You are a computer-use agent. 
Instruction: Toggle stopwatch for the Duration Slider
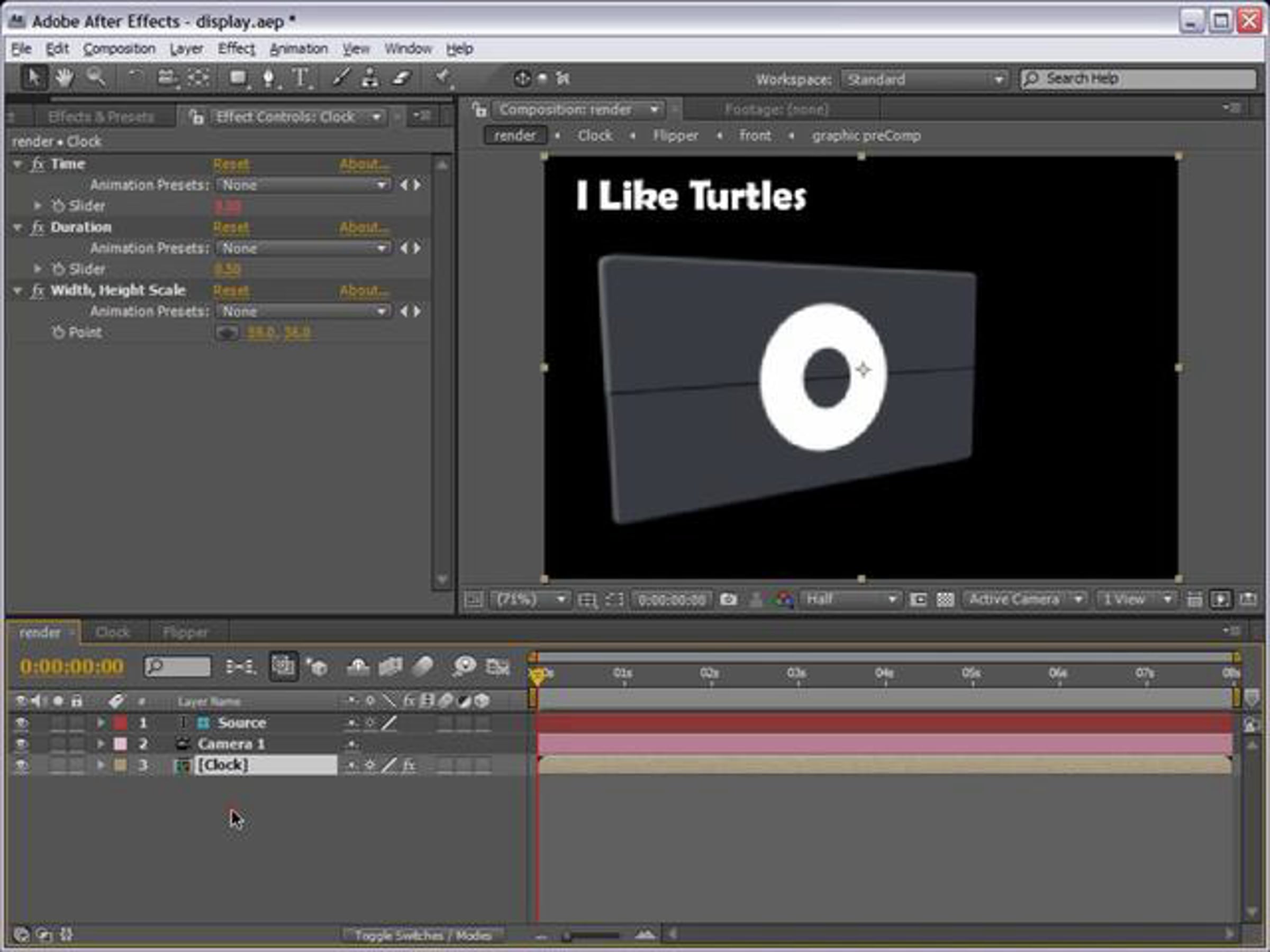pyautogui.click(x=58, y=269)
